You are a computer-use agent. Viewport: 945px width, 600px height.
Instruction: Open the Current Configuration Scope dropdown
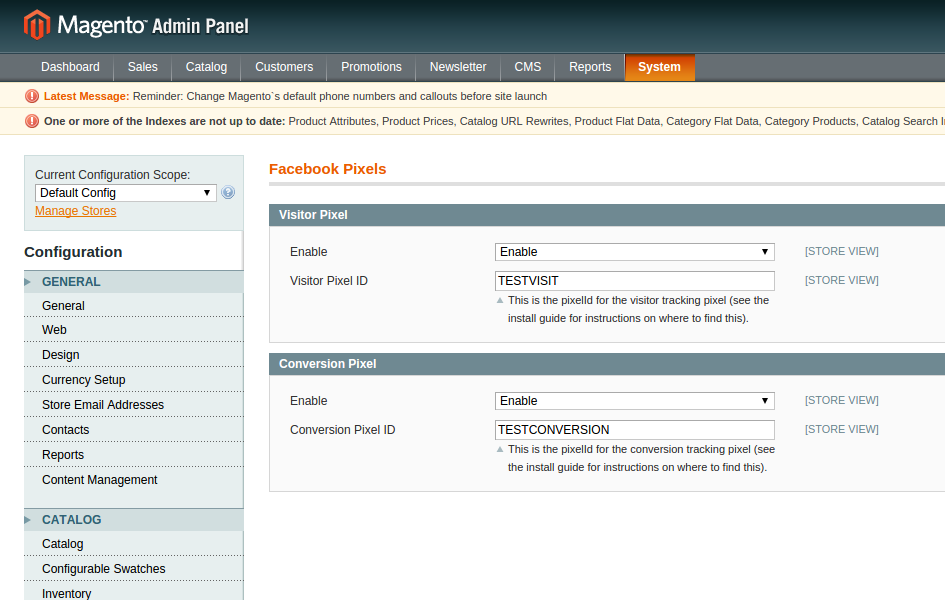[125, 193]
